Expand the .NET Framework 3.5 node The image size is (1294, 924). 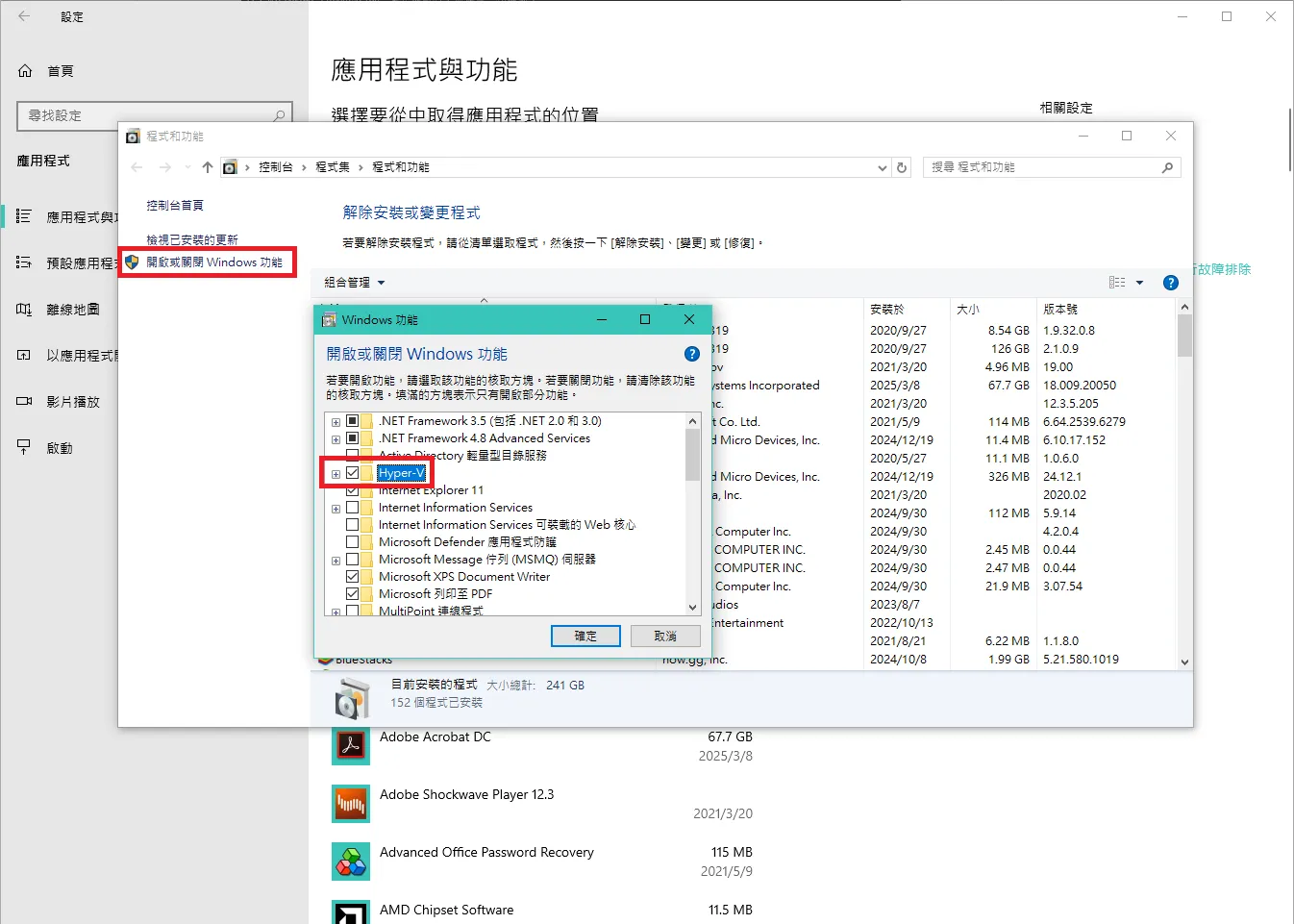pyautogui.click(x=336, y=422)
